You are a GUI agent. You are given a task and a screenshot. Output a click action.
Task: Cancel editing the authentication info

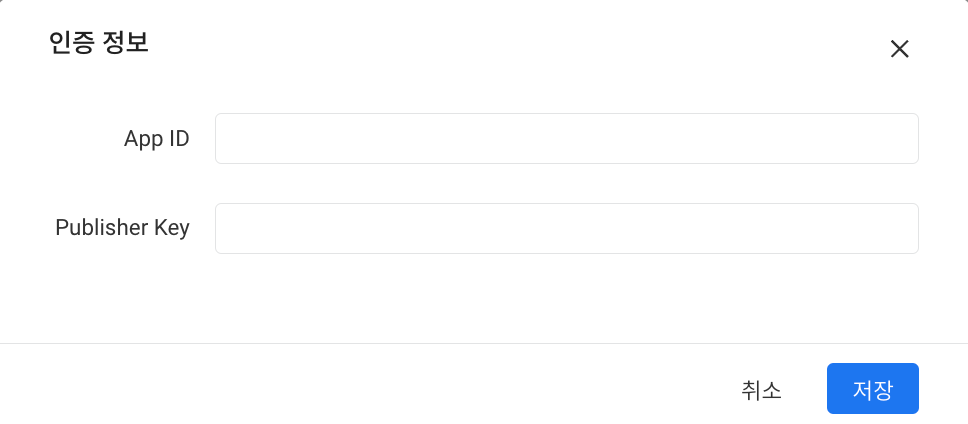click(761, 390)
